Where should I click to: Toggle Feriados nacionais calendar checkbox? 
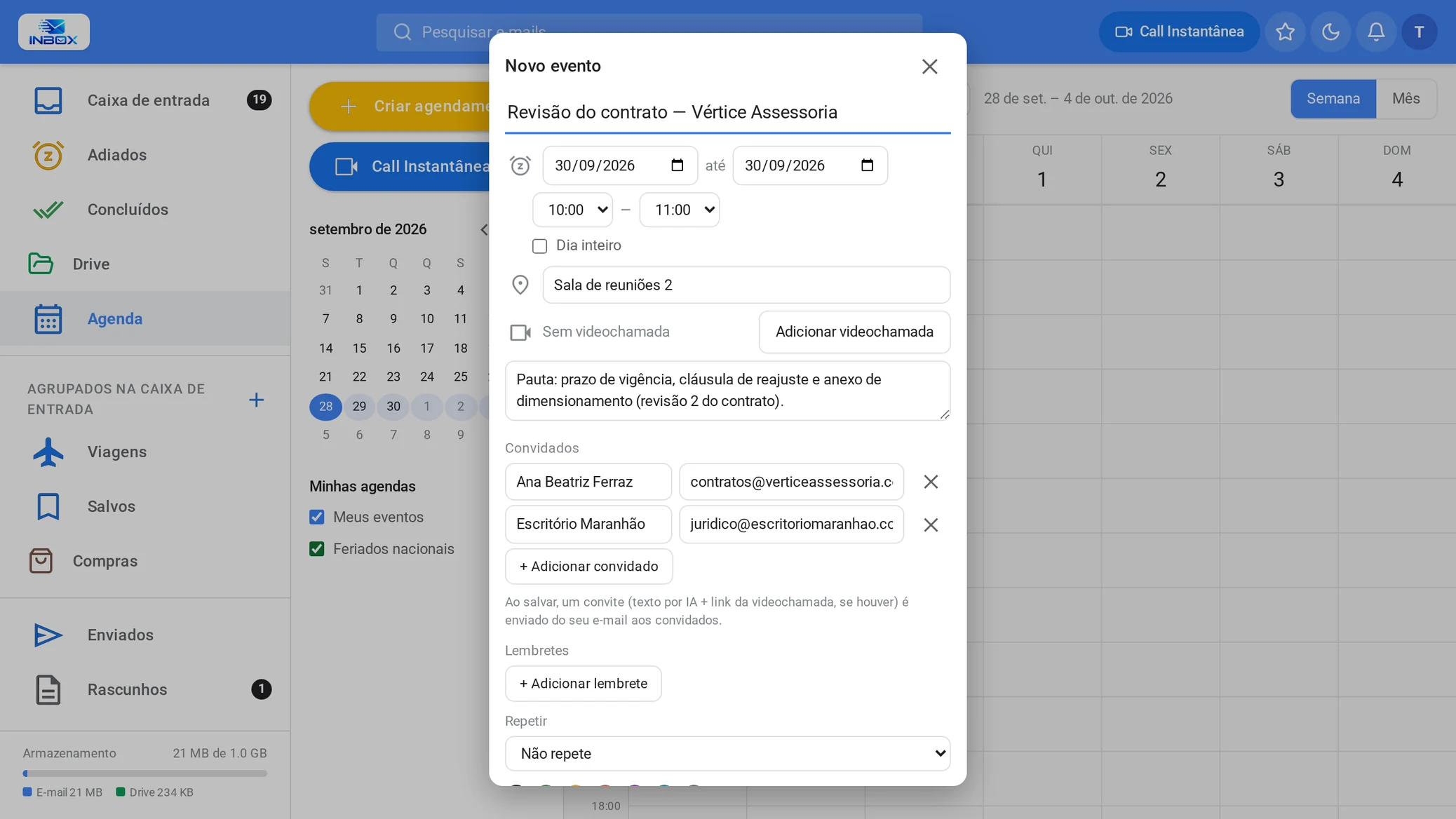(317, 549)
